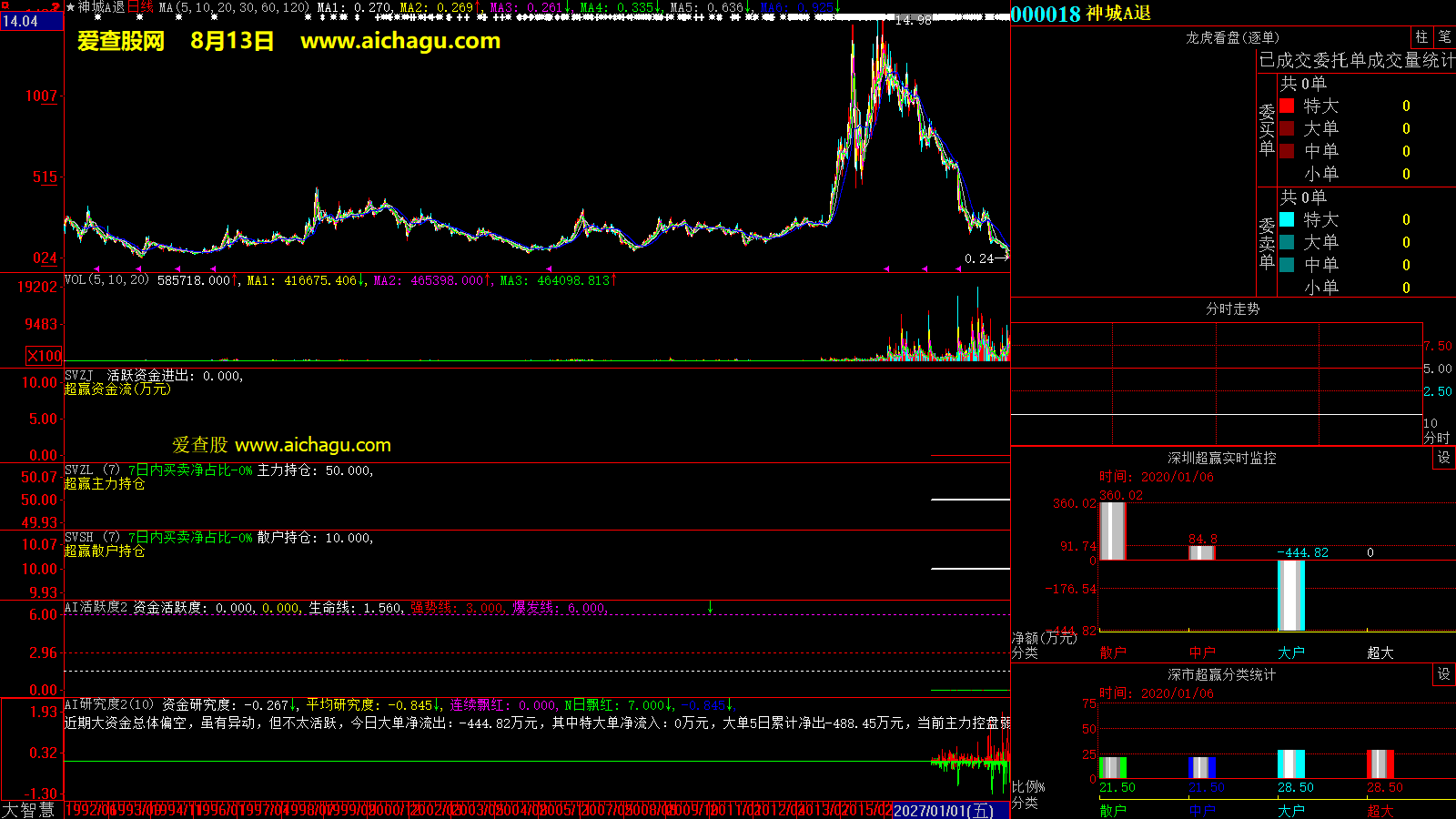This screenshot has width=1456, height=819.
Task: Click the 大智慧 logo at bottom left
Action: click(x=28, y=810)
